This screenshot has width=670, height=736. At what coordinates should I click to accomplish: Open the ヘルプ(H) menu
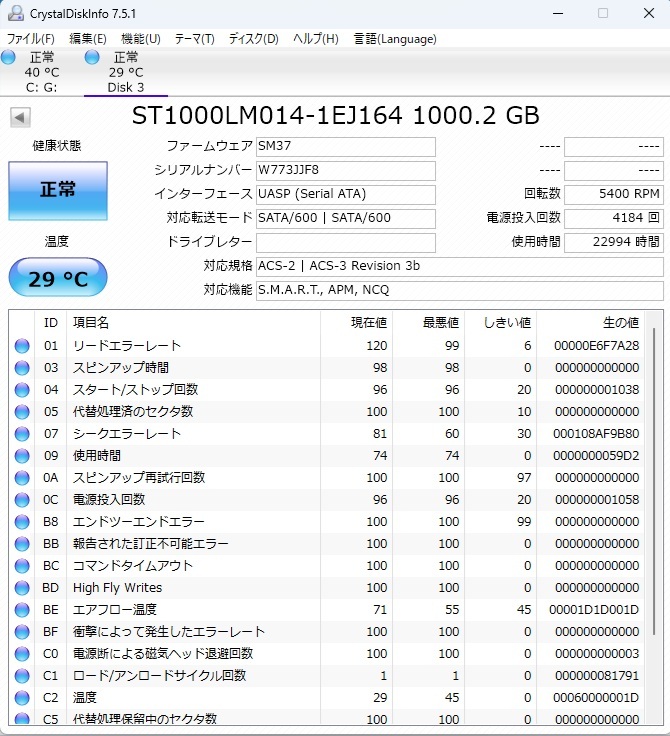[x=316, y=38]
